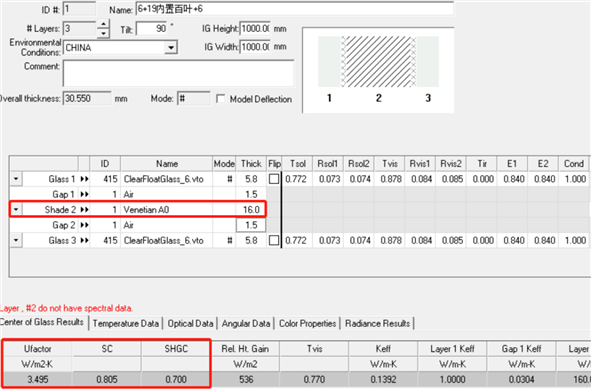Screen dimensions: 591x389
Task: Open library picker arrows for Shade 2
Action: [x=84, y=210]
